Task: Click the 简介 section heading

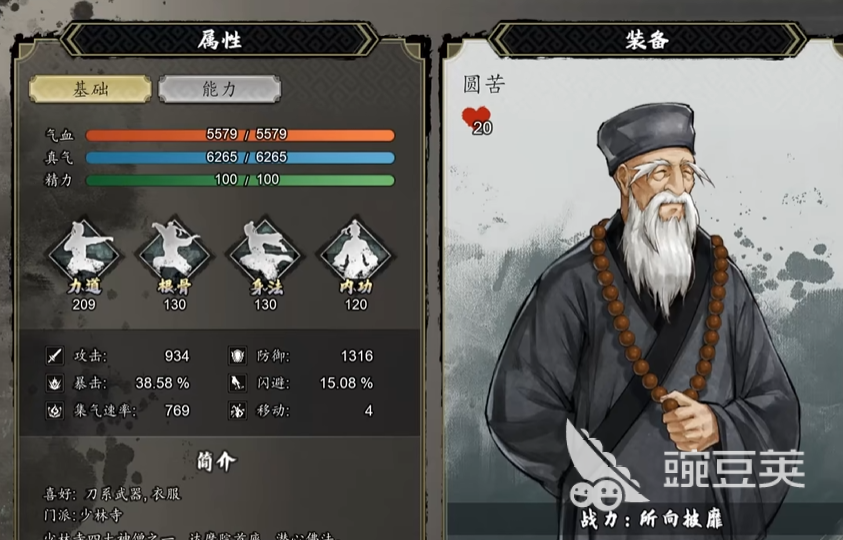Action: pyautogui.click(x=217, y=461)
